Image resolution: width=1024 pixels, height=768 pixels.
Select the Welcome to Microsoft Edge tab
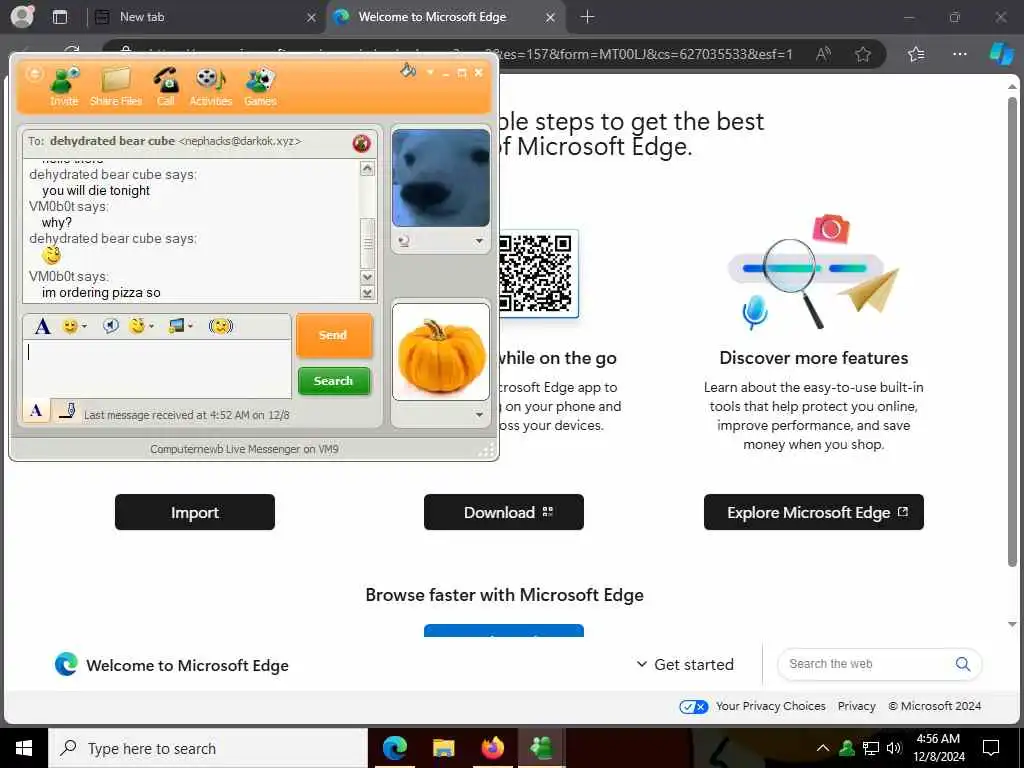445,17
